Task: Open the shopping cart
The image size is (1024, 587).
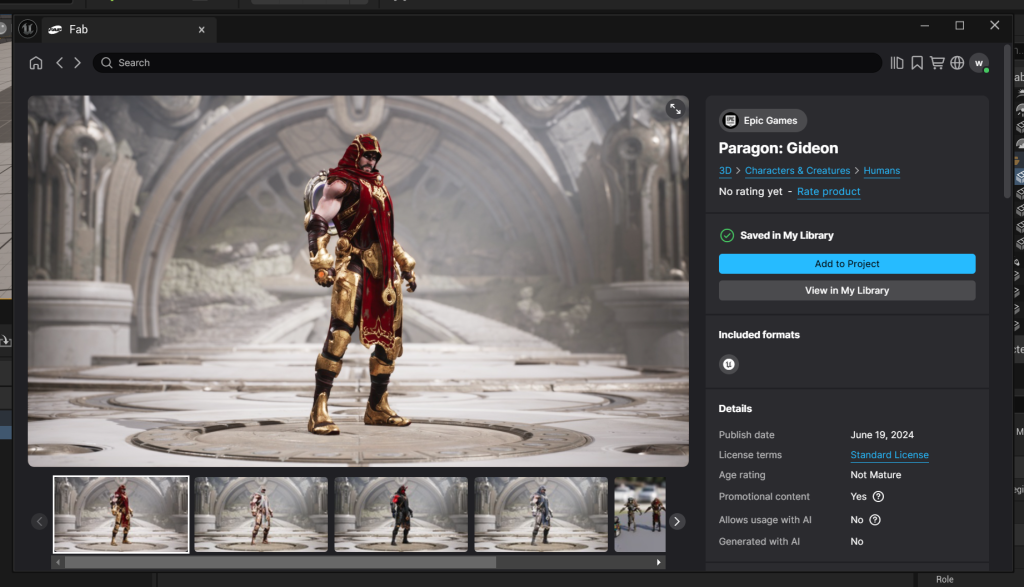Action: 937,63
